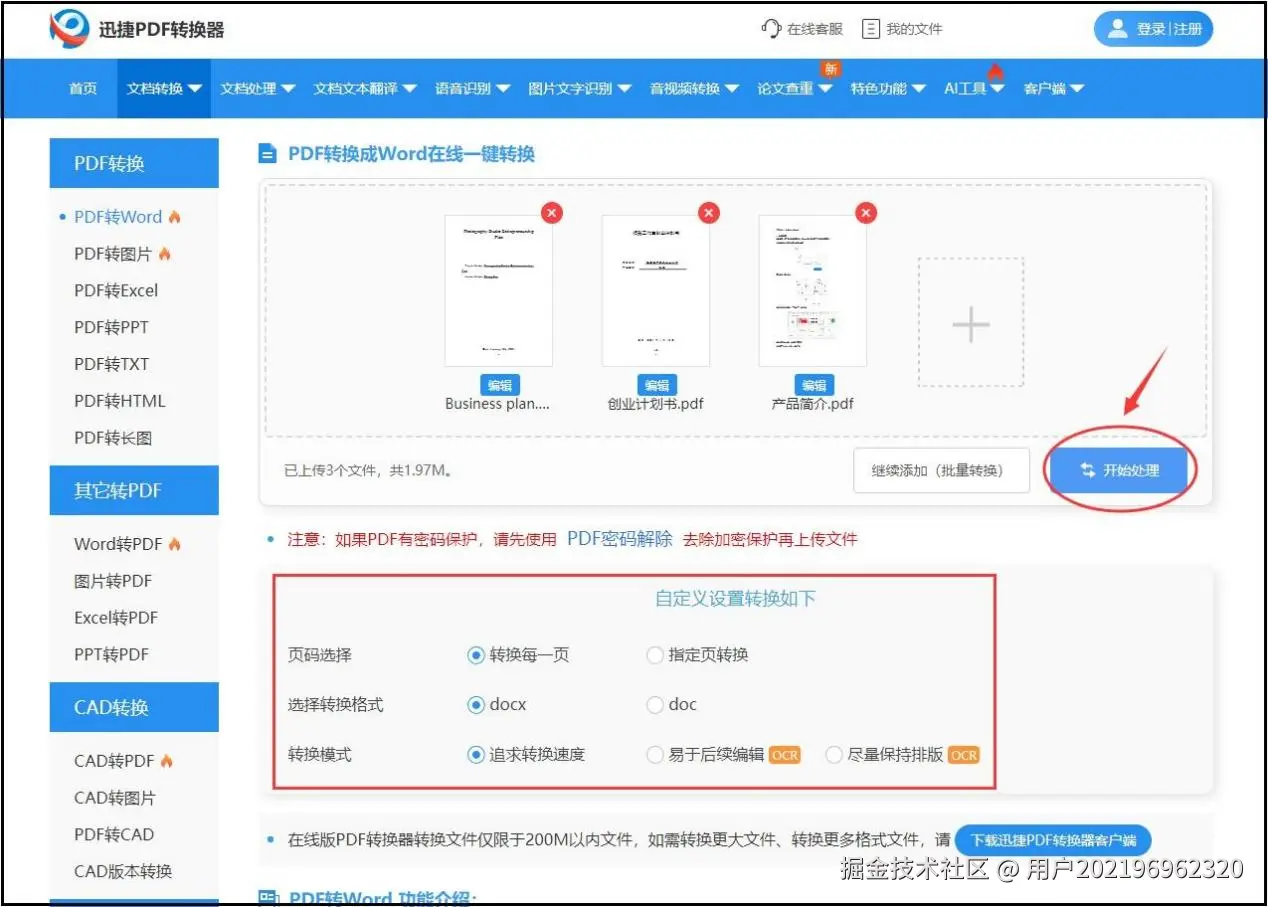Click 下载迅捷PDF转换器客户端 button
Image resolution: width=1268 pixels, height=907 pixels.
pos(1053,840)
